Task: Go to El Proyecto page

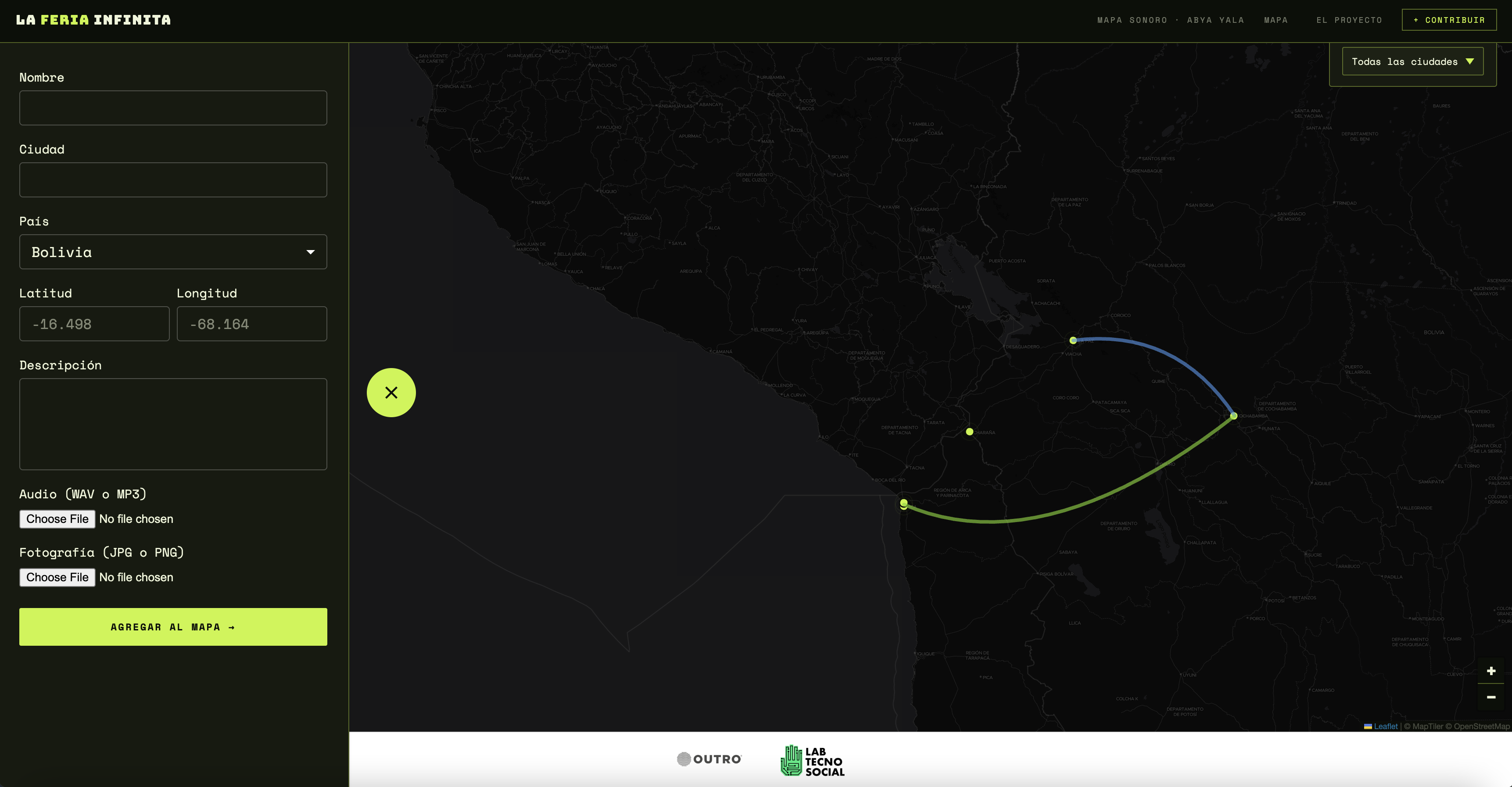Action: (1349, 20)
